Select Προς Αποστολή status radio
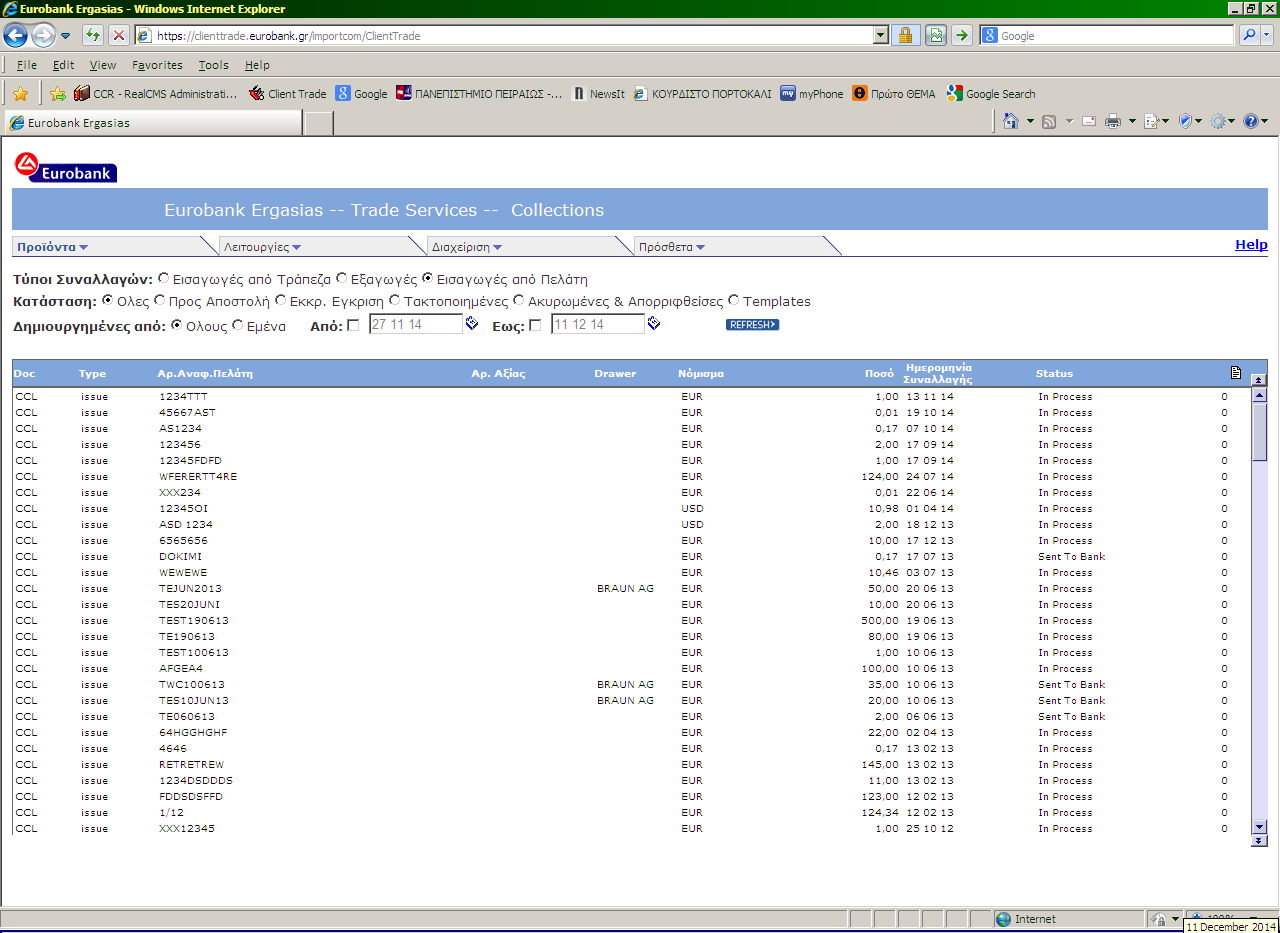The image size is (1280, 933). [x=160, y=301]
